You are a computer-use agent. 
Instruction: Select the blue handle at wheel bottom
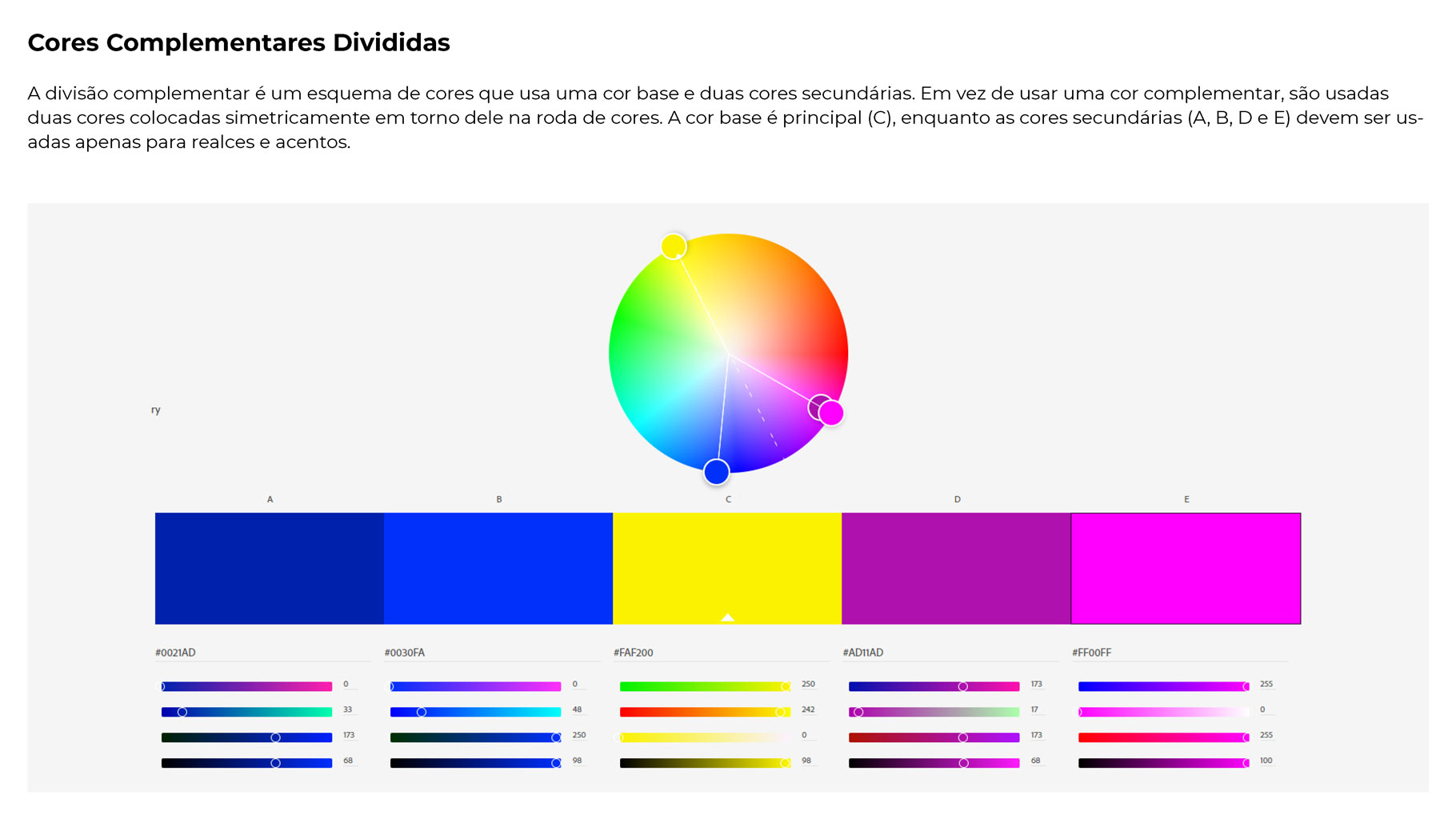point(716,472)
